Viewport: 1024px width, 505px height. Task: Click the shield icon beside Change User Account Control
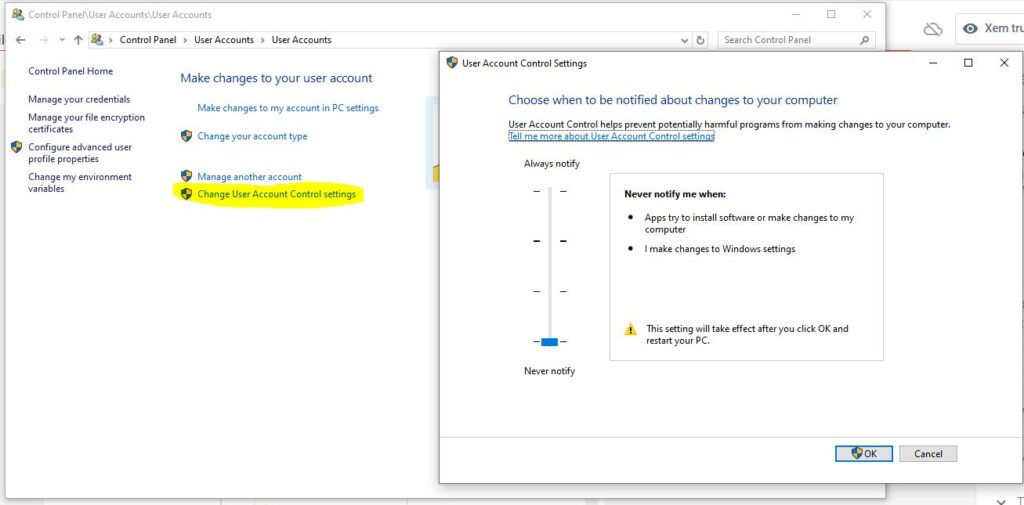pos(186,193)
